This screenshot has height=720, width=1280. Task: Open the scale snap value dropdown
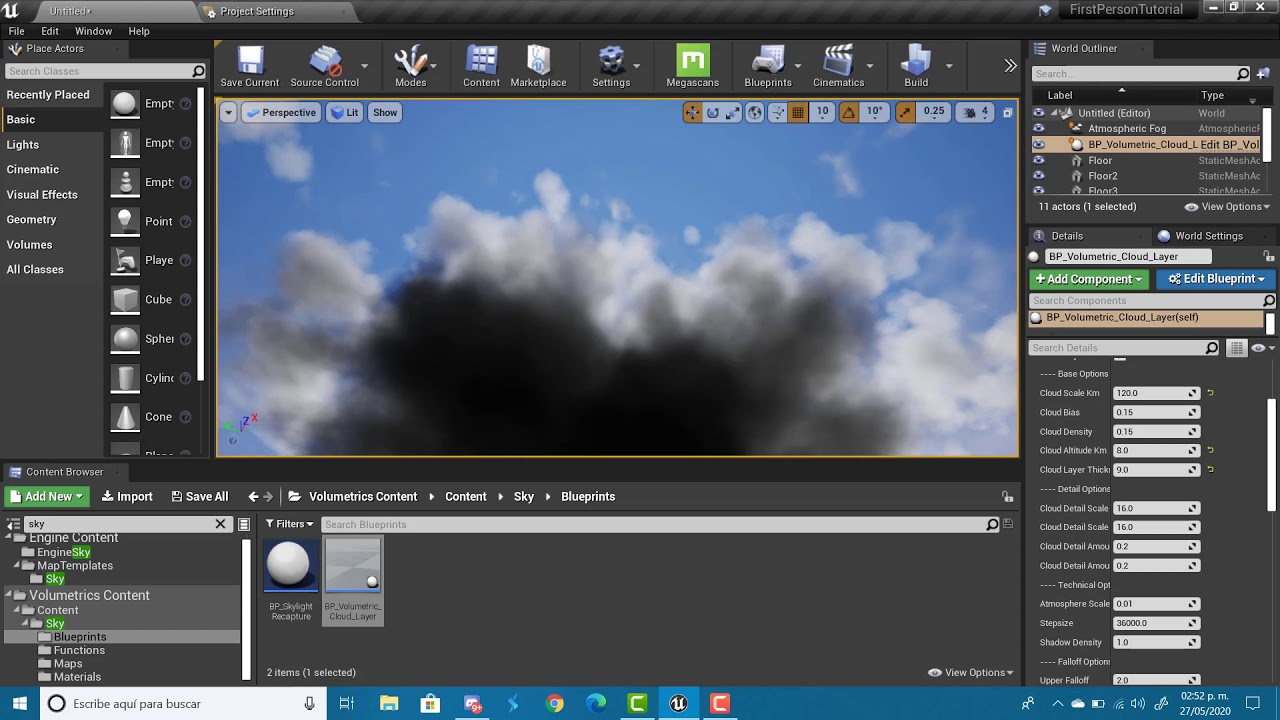pyautogui.click(x=933, y=112)
